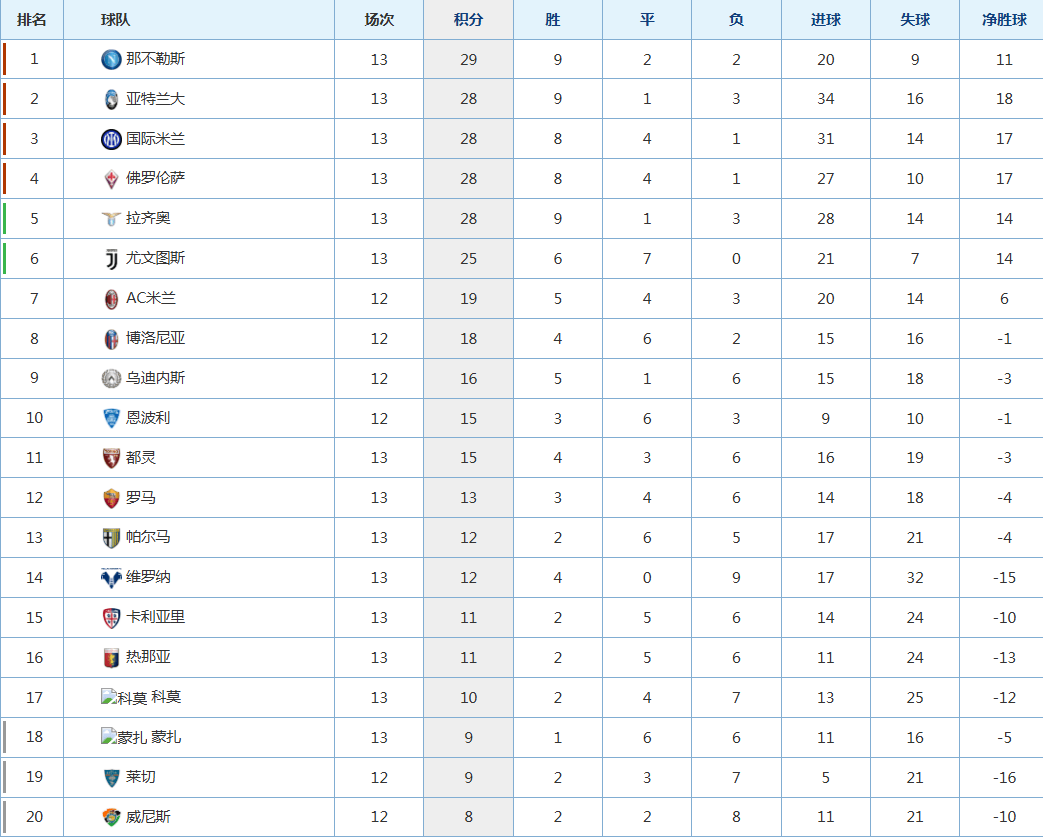Viewport: 1043px width, 838px height.
Task: Click the Fiorentina team crest icon
Action: tap(111, 179)
